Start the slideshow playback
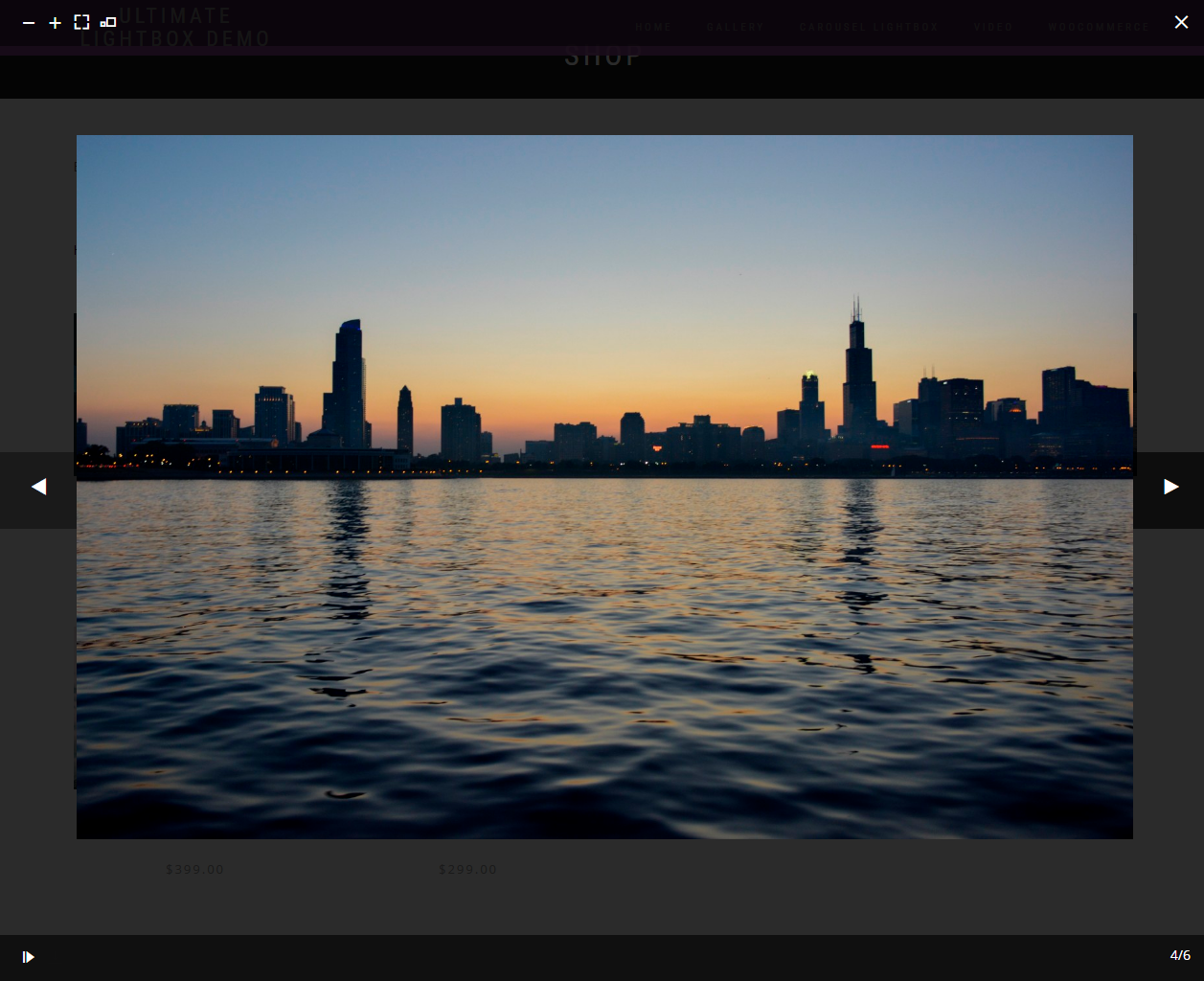The height and width of the screenshot is (981, 1204). 29,957
